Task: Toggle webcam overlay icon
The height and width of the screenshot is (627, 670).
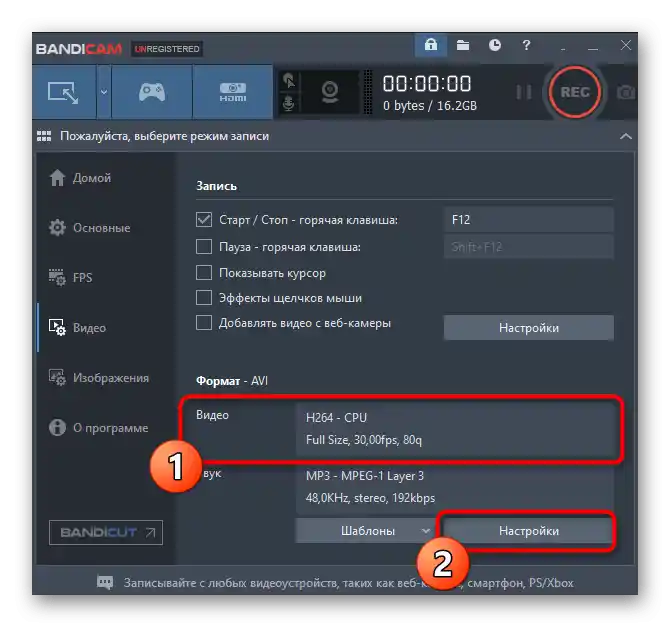Action: click(x=330, y=92)
